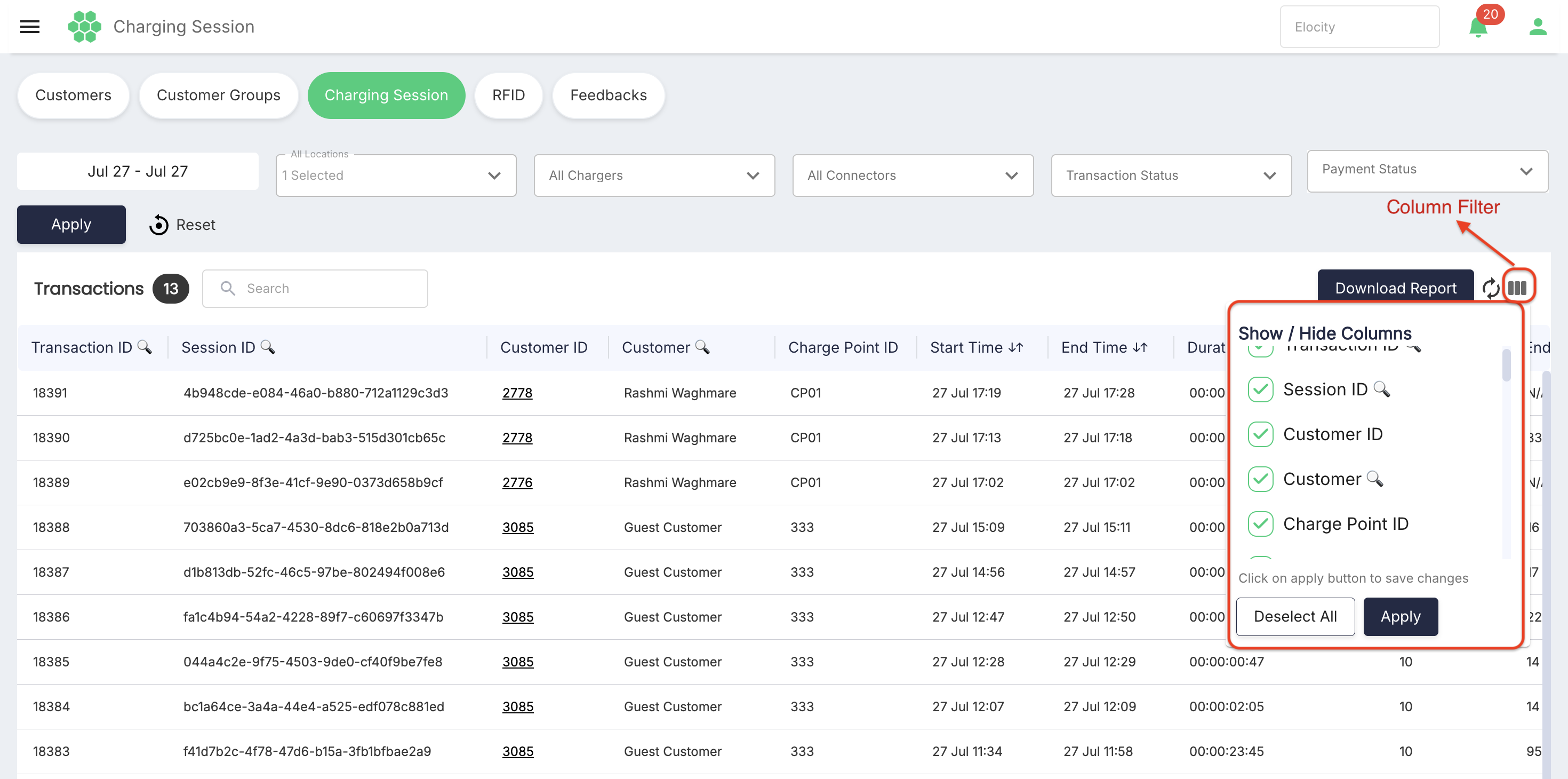
Task: Click end time 27 Jul 12:09
Action: click(1100, 706)
